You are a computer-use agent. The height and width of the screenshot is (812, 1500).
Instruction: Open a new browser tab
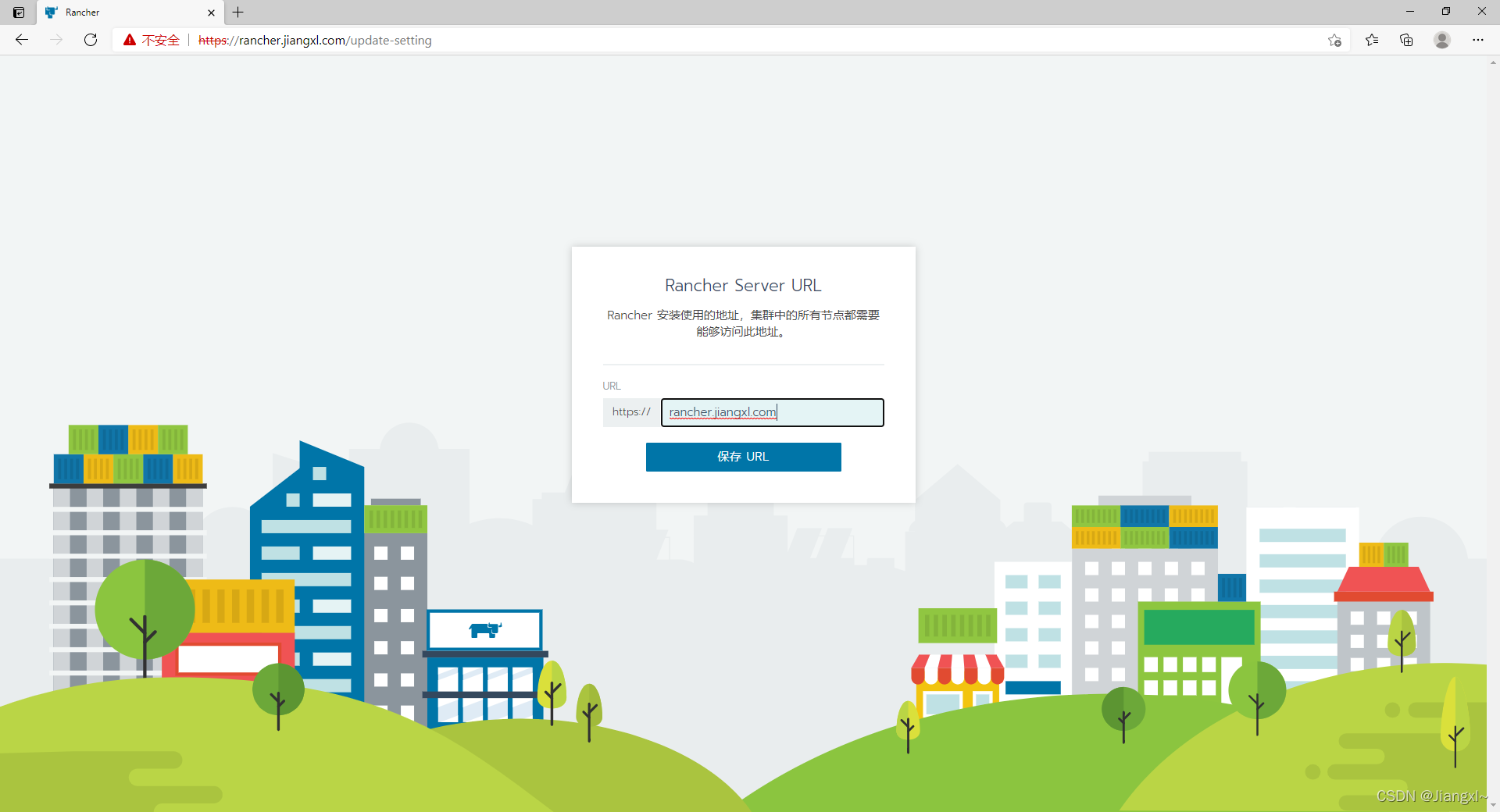click(238, 12)
